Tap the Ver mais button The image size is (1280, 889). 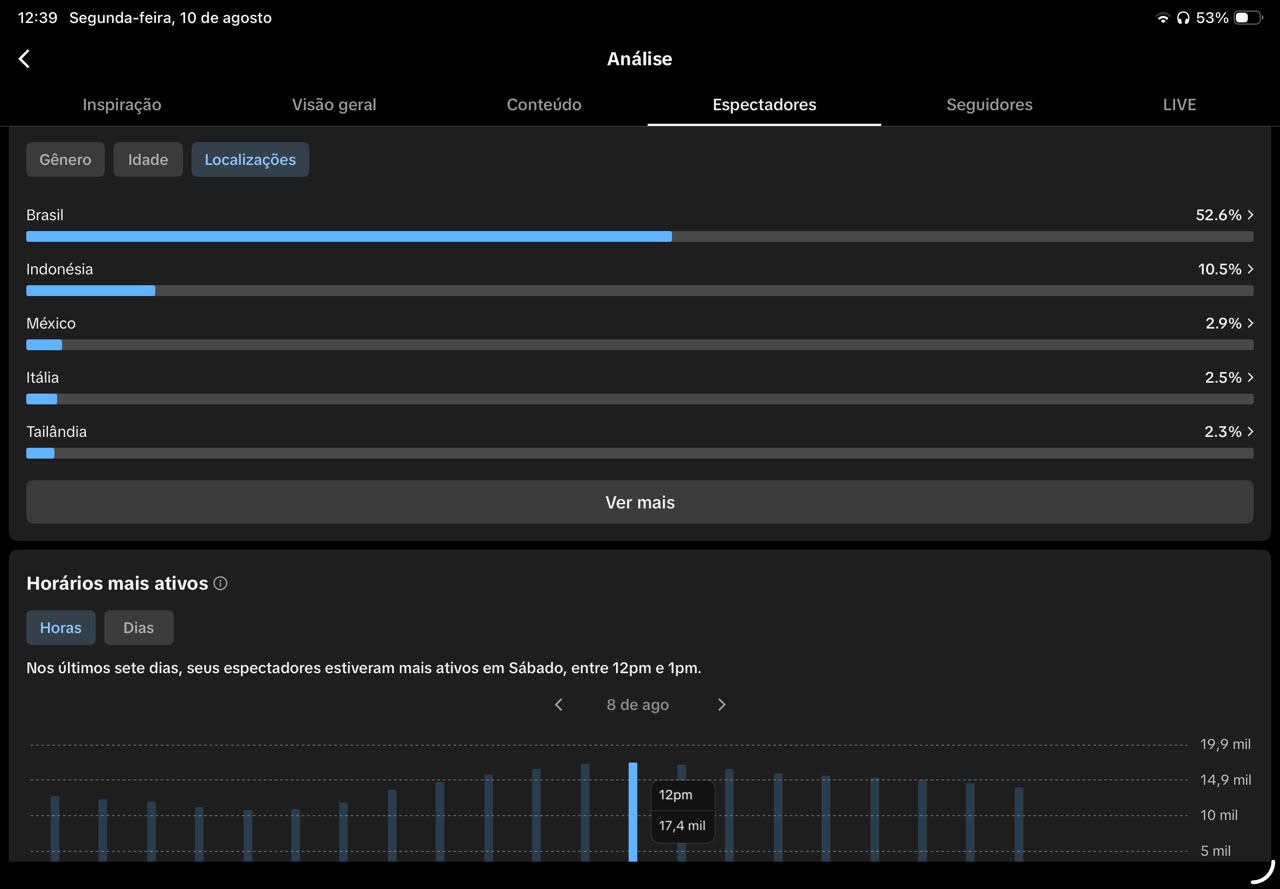tap(640, 502)
